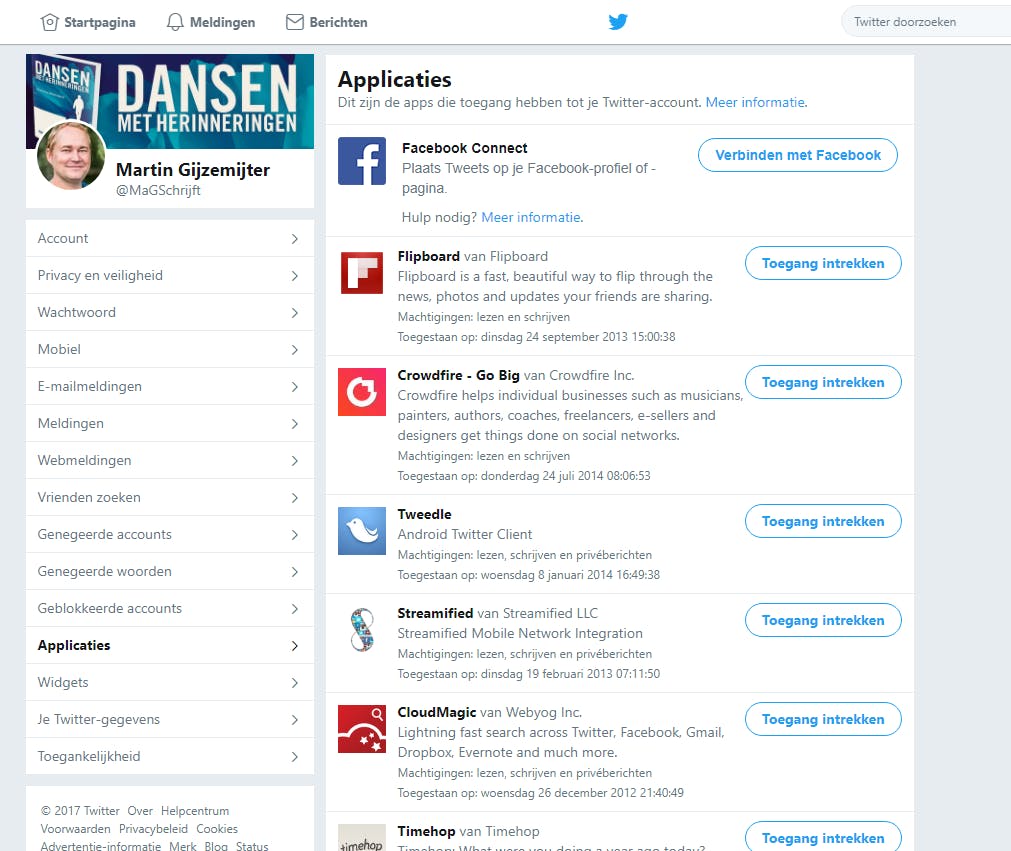
Task: Click the Tweedle bird app icon
Action: pyautogui.click(x=361, y=530)
